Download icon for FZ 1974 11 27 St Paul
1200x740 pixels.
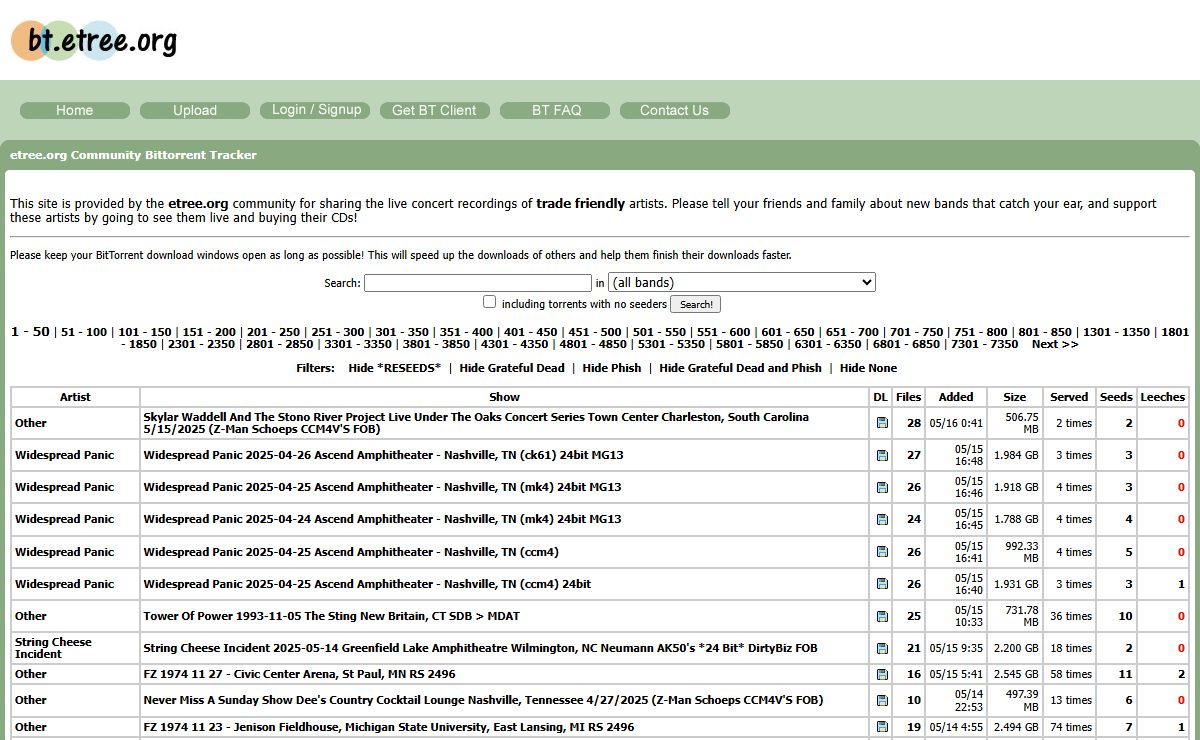(x=881, y=674)
